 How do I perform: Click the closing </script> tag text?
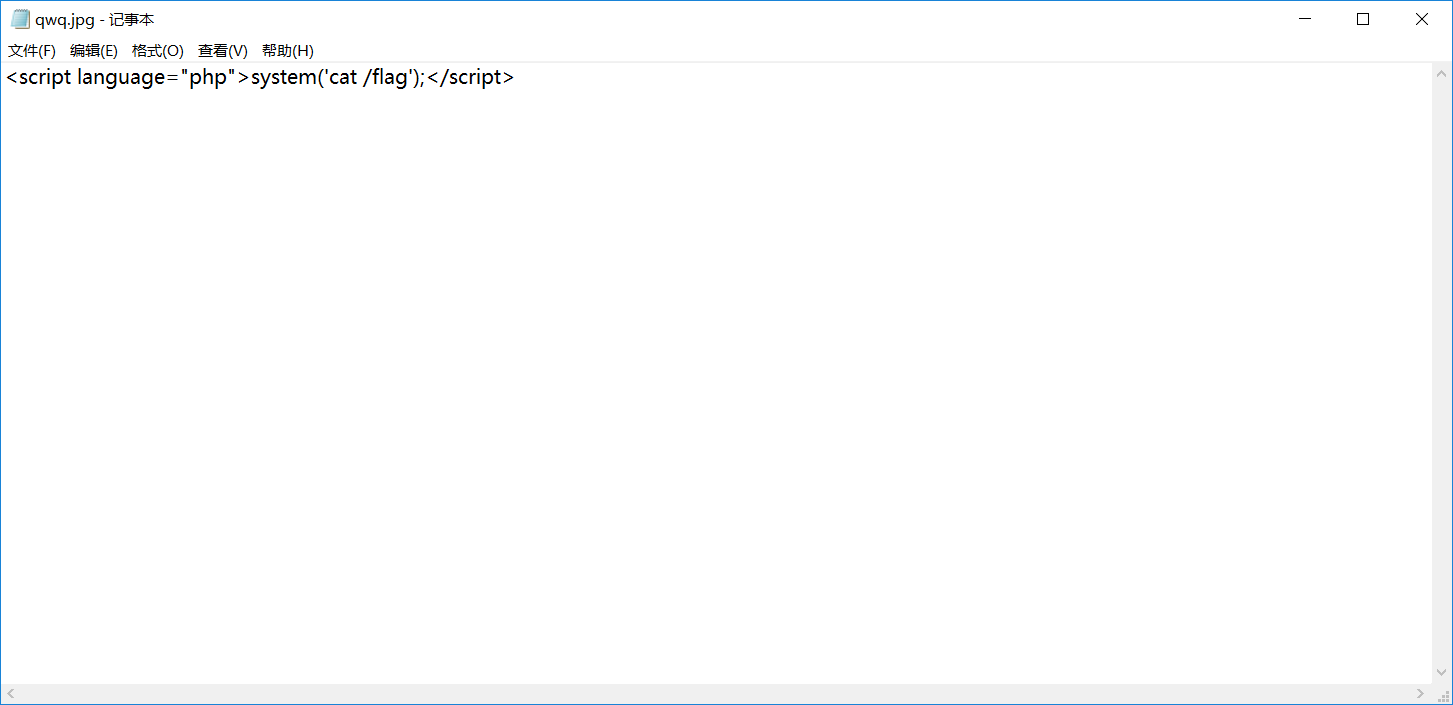pos(471,78)
